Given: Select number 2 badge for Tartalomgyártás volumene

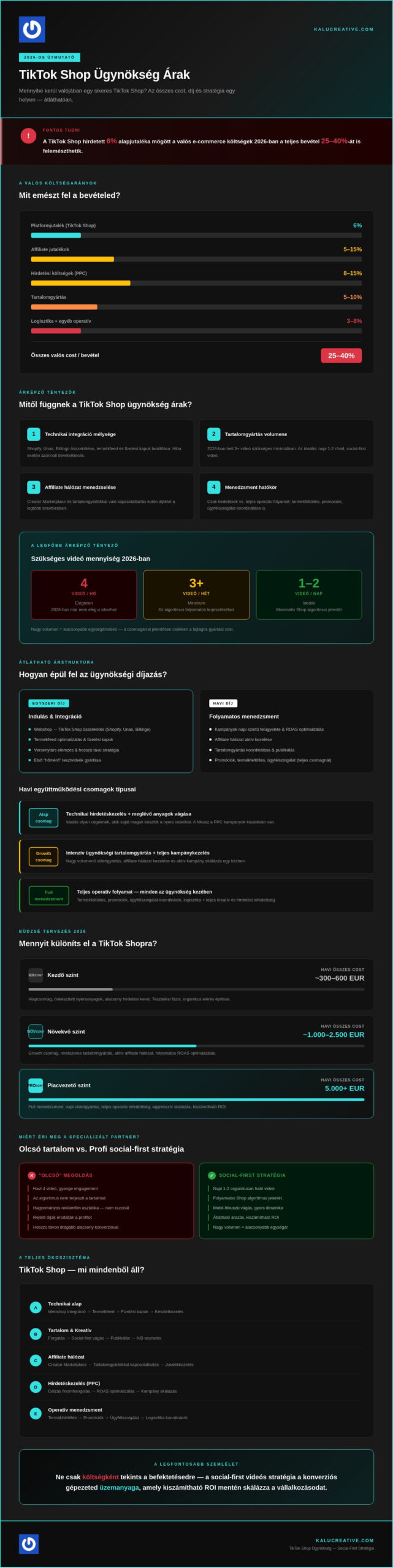Looking at the screenshot, I should [214, 434].
